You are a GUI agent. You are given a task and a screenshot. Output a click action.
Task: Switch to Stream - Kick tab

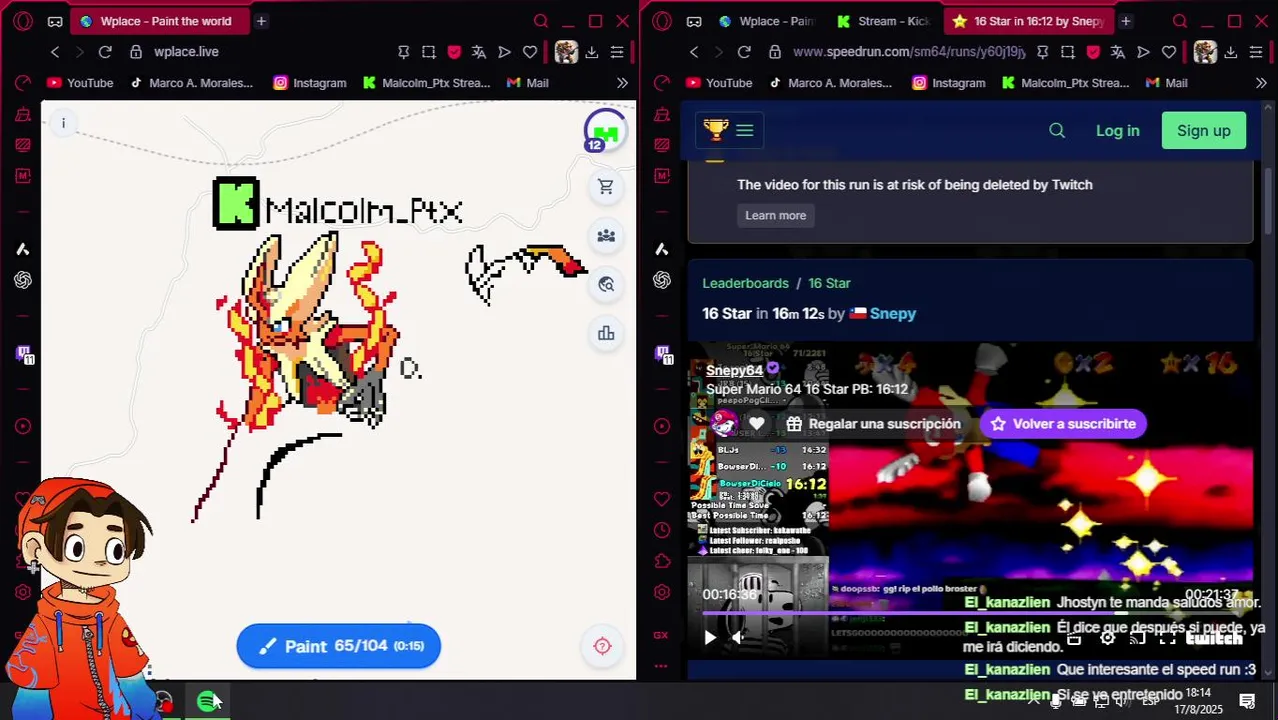[885, 21]
